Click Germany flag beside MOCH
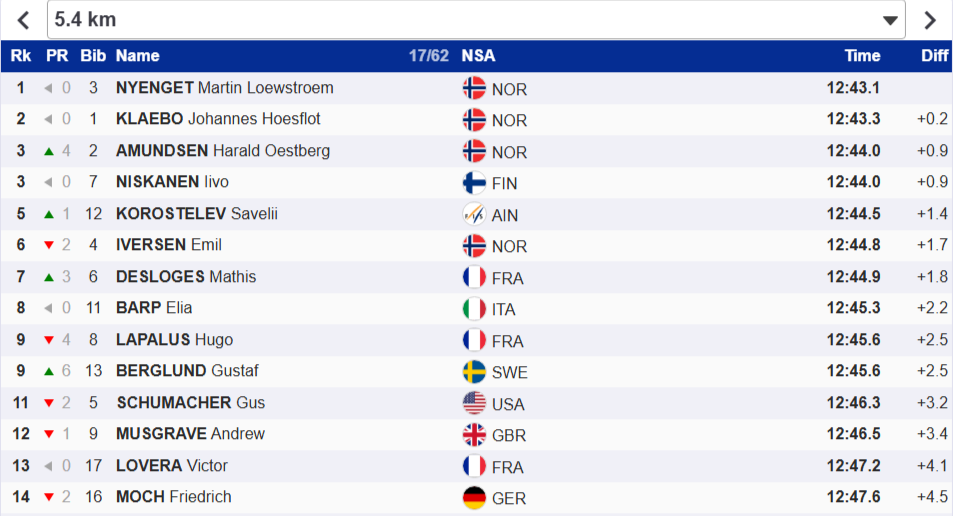Viewport: 953px width, 516px height. pyautogui.click(x=474, y=498)
